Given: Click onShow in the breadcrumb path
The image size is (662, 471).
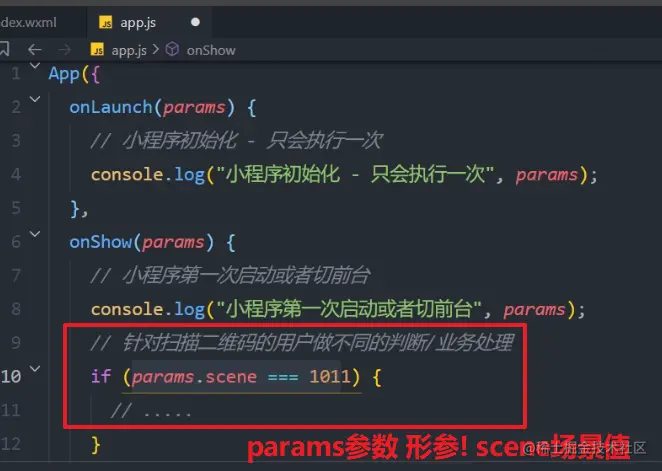Looking at the screenshot, I should click(x=211, y=50).
